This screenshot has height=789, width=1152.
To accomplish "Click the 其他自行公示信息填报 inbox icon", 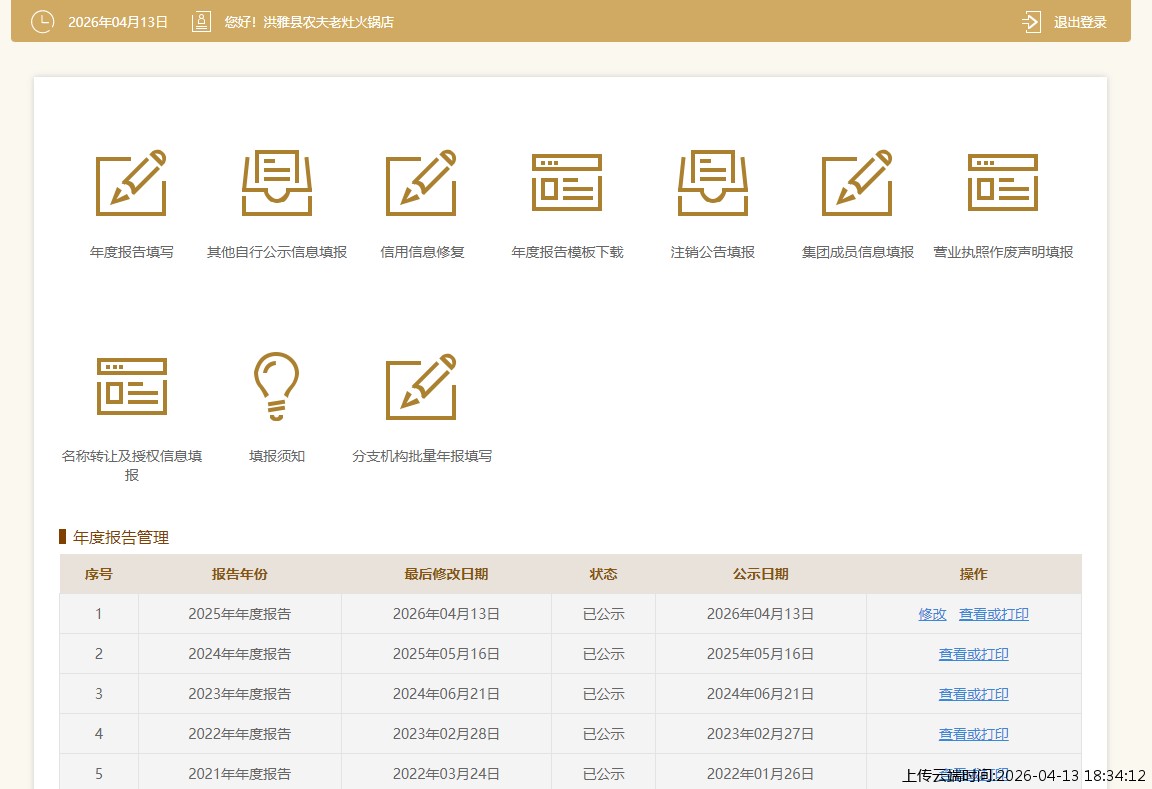I will tap(277, 184).
